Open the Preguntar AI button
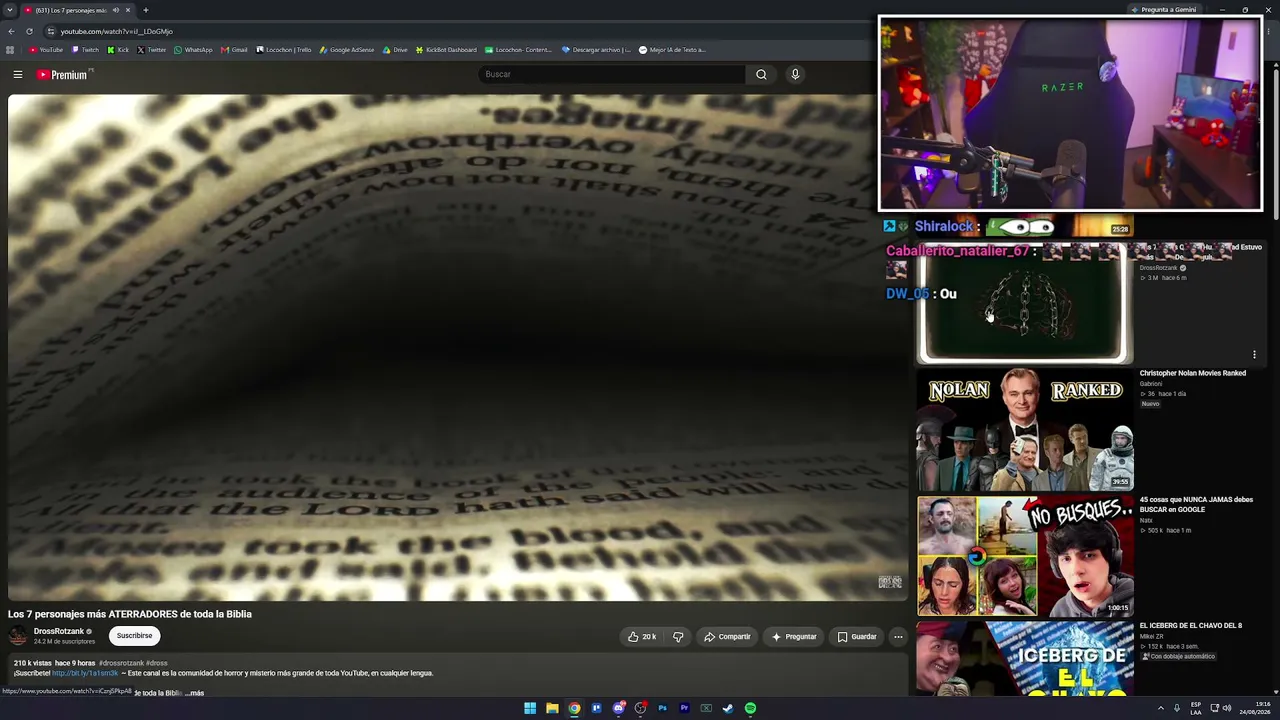1280x720 pixels. (794, 636)
